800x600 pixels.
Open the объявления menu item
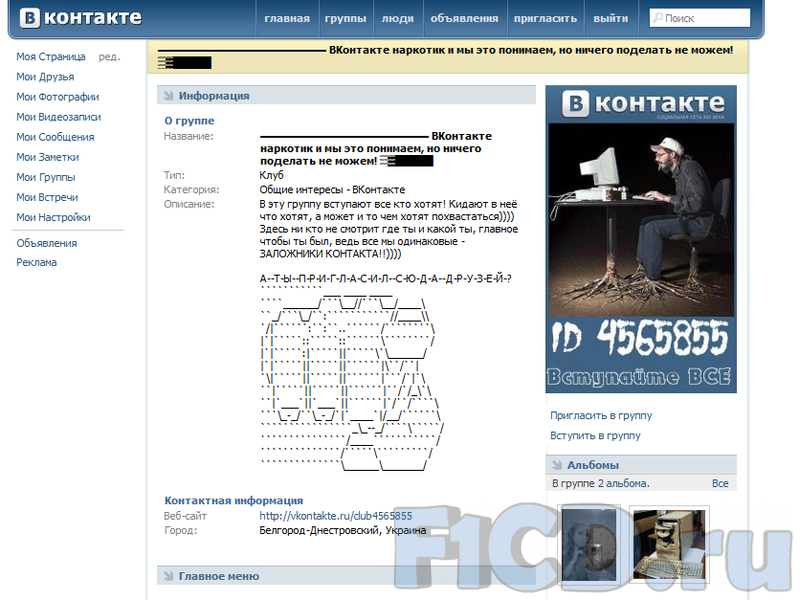click(x=464, y=18)
